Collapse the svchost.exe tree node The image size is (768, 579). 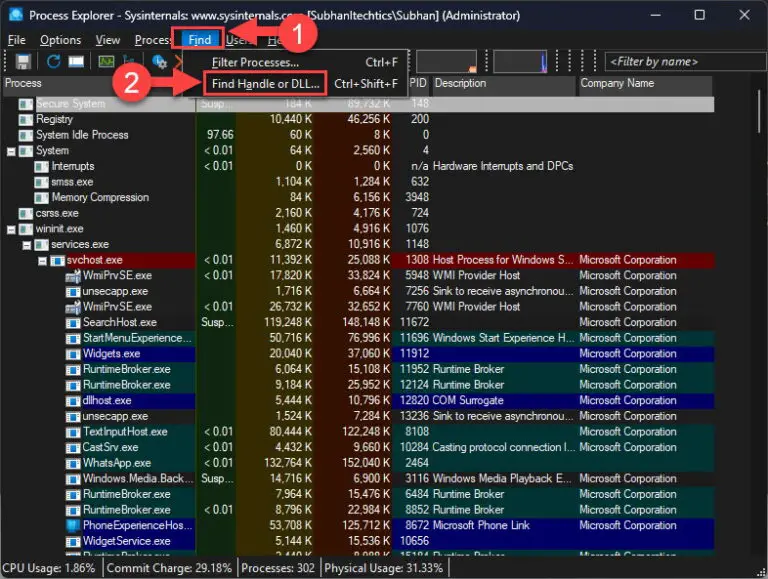pyautogui.click(x=42, y=261)
